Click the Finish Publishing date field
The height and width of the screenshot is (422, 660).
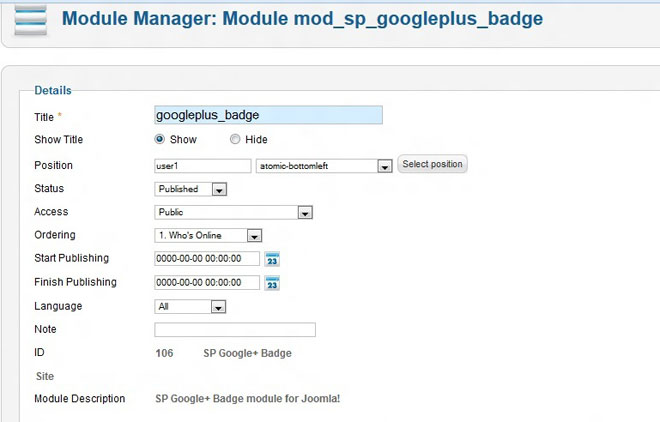point(207,283)
